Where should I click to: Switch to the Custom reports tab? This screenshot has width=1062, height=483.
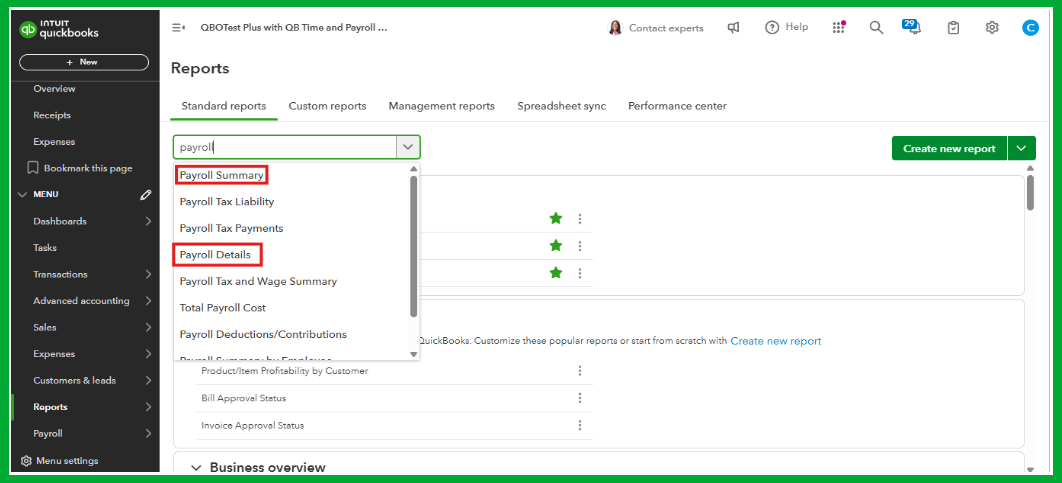327,106
